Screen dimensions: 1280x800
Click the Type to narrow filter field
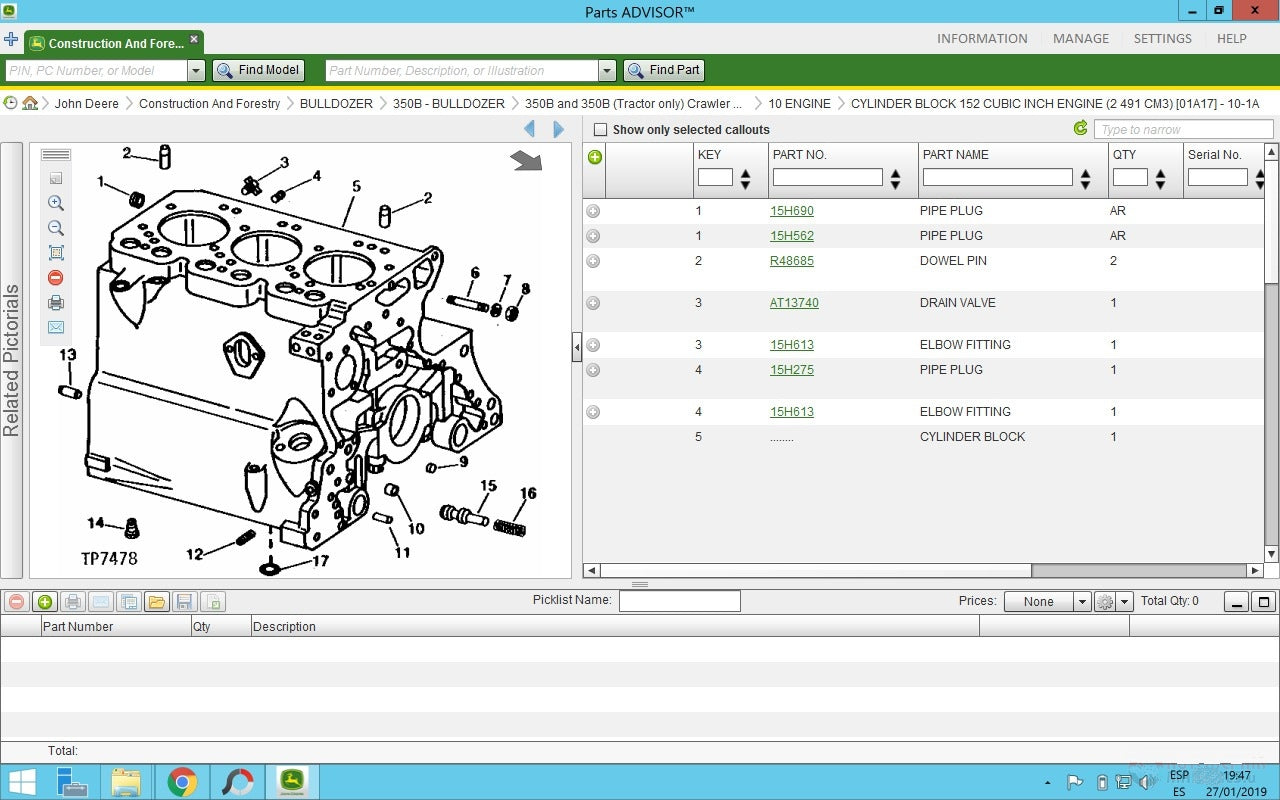[1183, 129]
